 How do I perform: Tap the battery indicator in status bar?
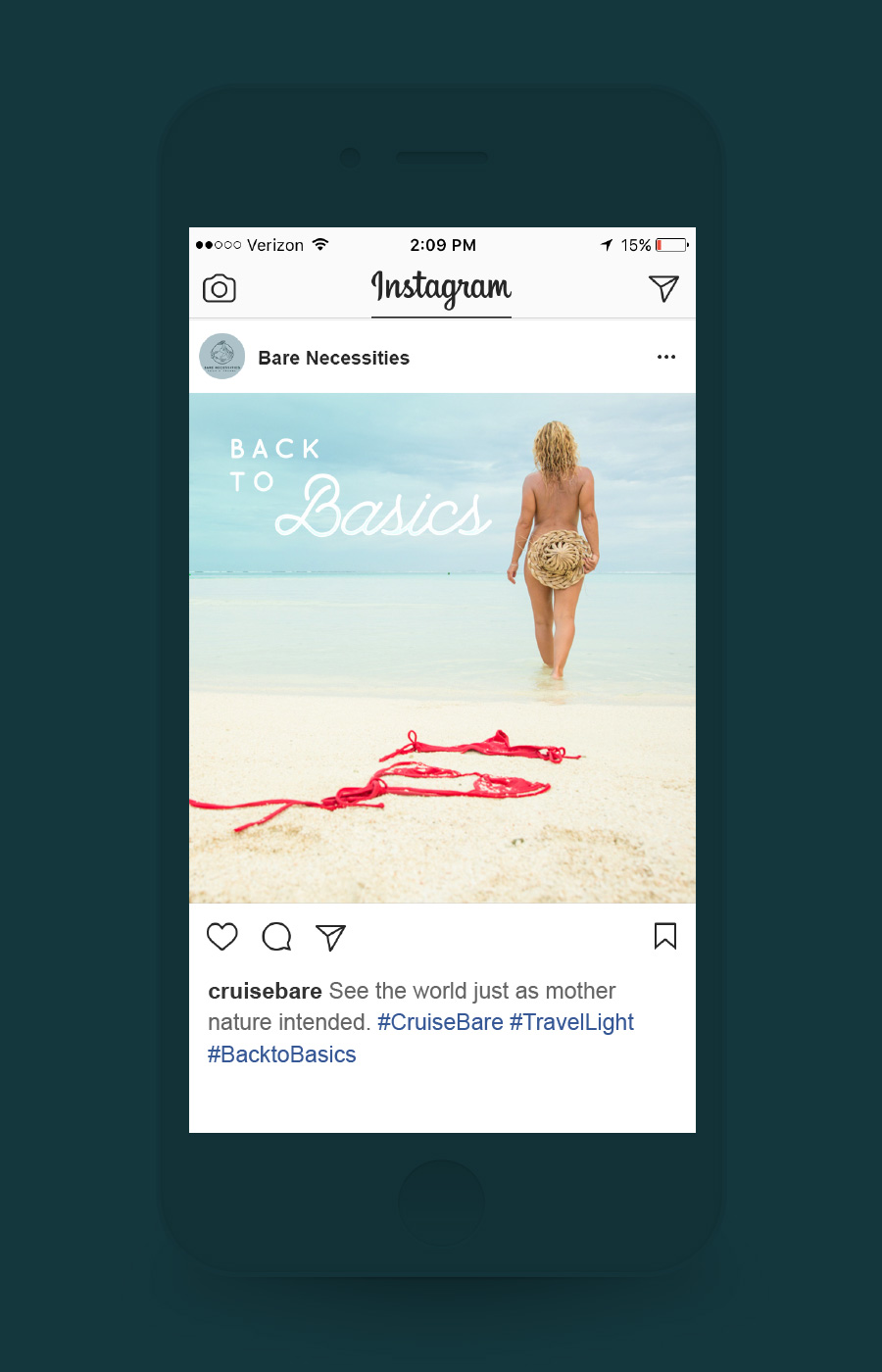point(671,245)
